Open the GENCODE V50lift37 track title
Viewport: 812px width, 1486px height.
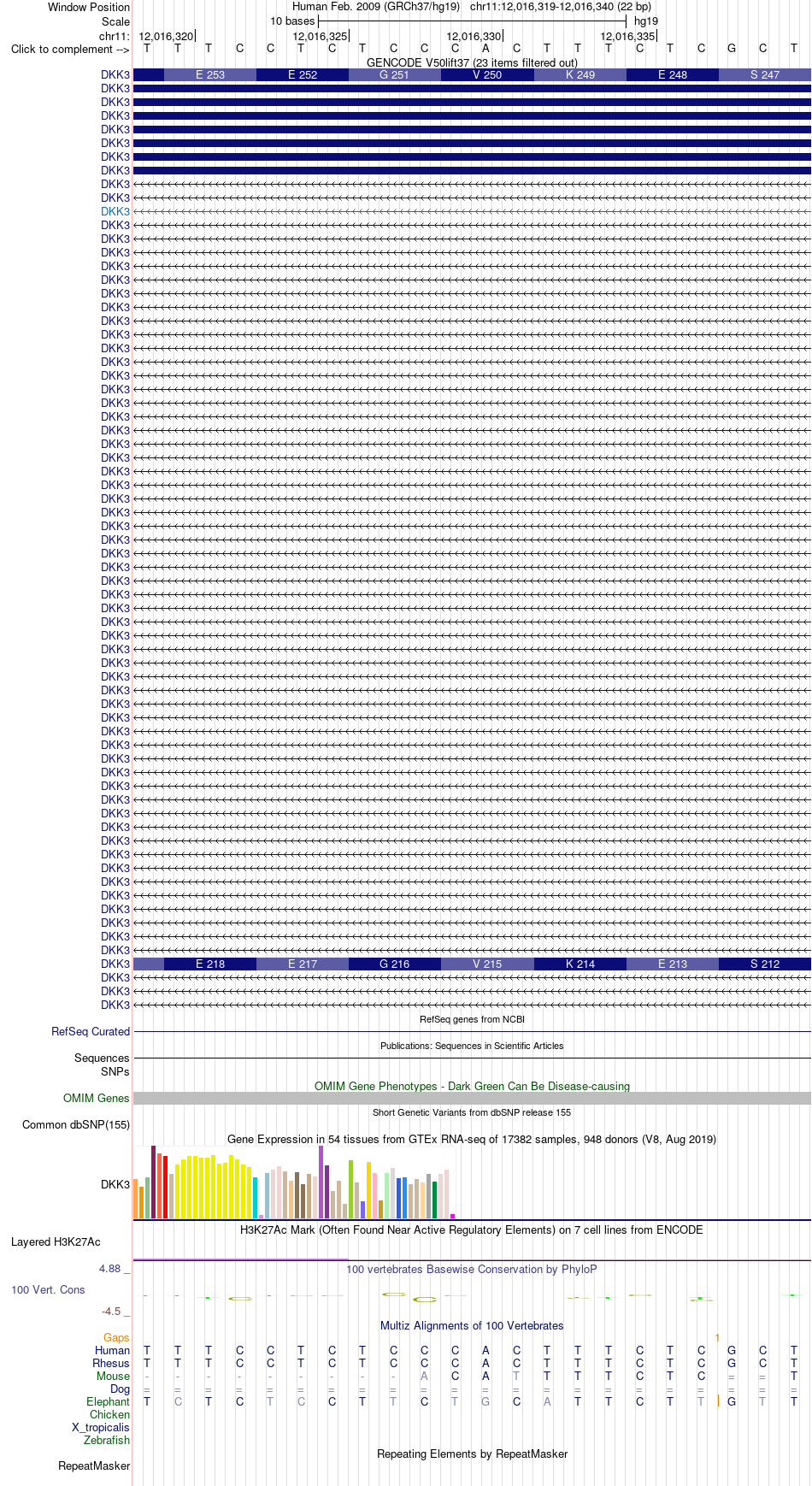pos(472,62)
